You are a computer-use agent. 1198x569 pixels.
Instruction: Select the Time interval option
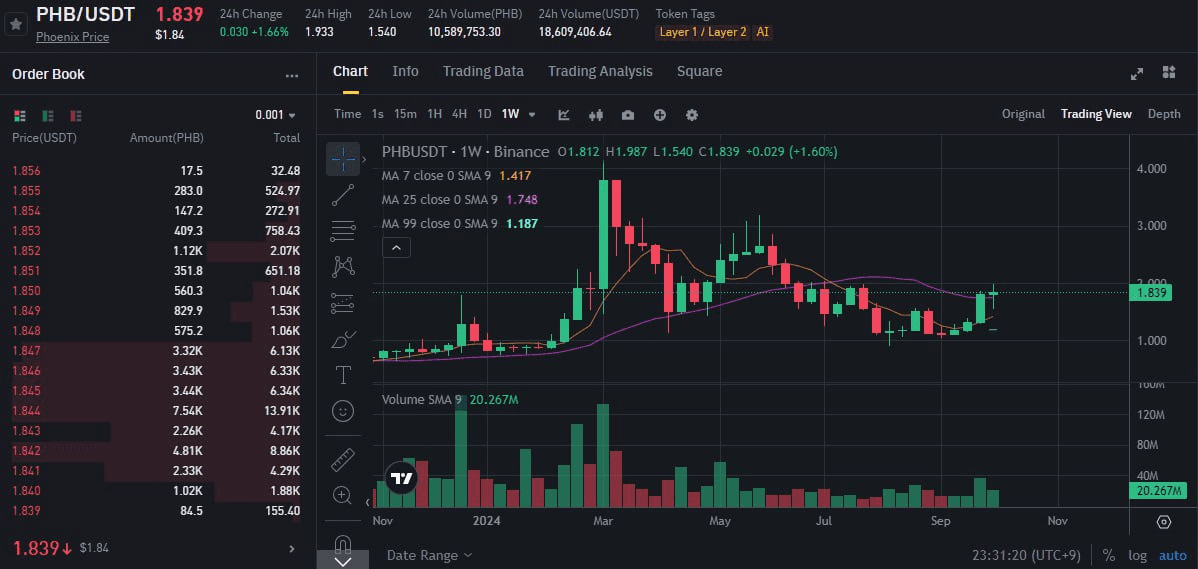pos(348,114)
